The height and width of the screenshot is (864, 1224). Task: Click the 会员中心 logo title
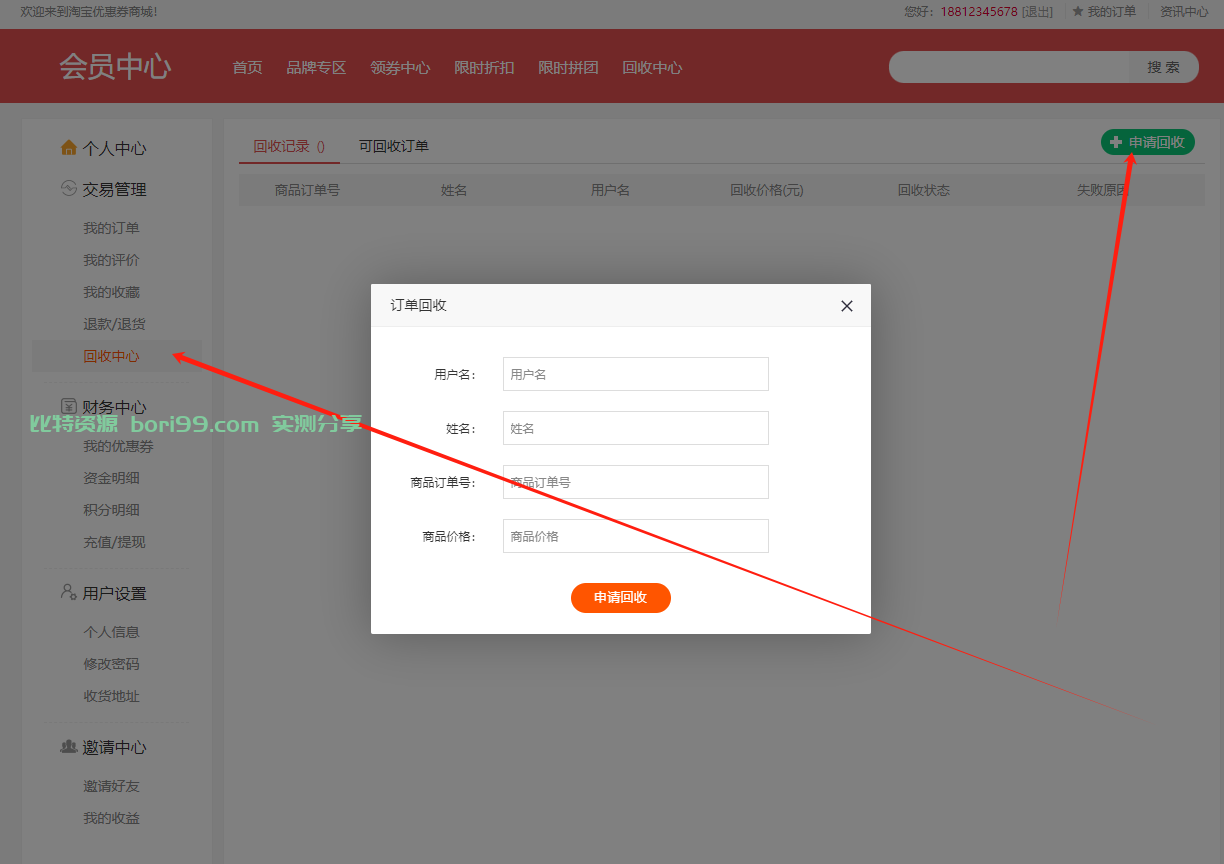click(115, 67)
